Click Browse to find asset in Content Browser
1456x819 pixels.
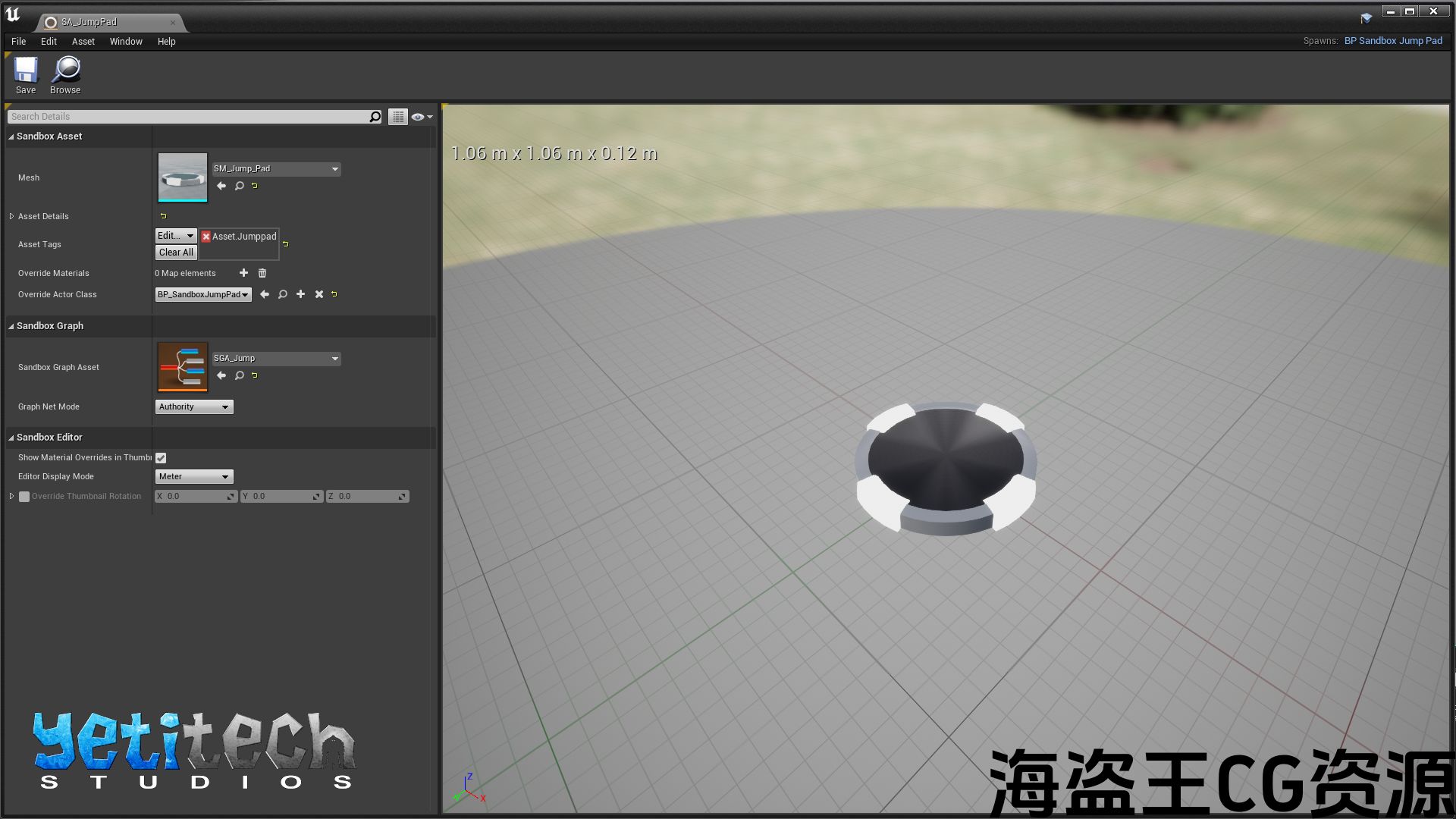(x=65, y=75)
